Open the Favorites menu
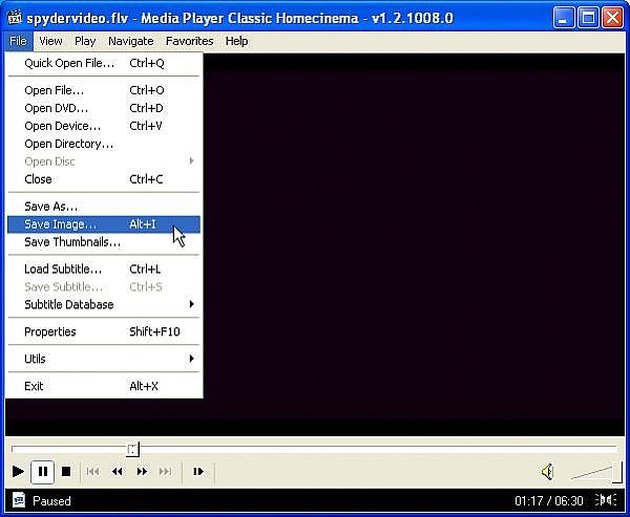The width and height of the screenshot is (630, 517). point(189,41)
